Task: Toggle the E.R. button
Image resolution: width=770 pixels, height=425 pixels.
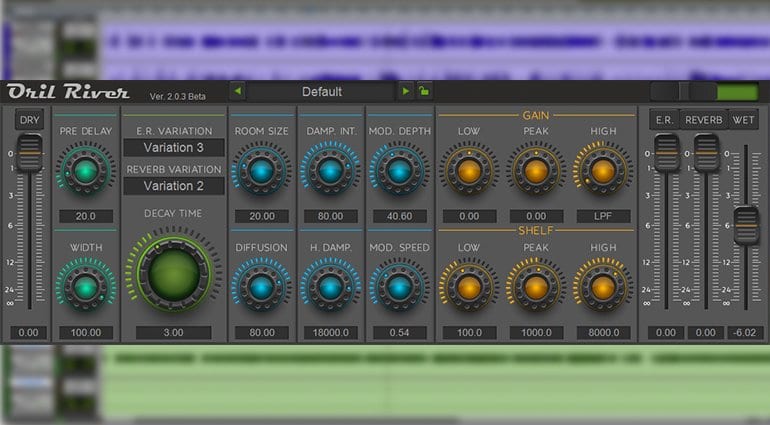Action: pyautogui.click(x=664, y=120)
